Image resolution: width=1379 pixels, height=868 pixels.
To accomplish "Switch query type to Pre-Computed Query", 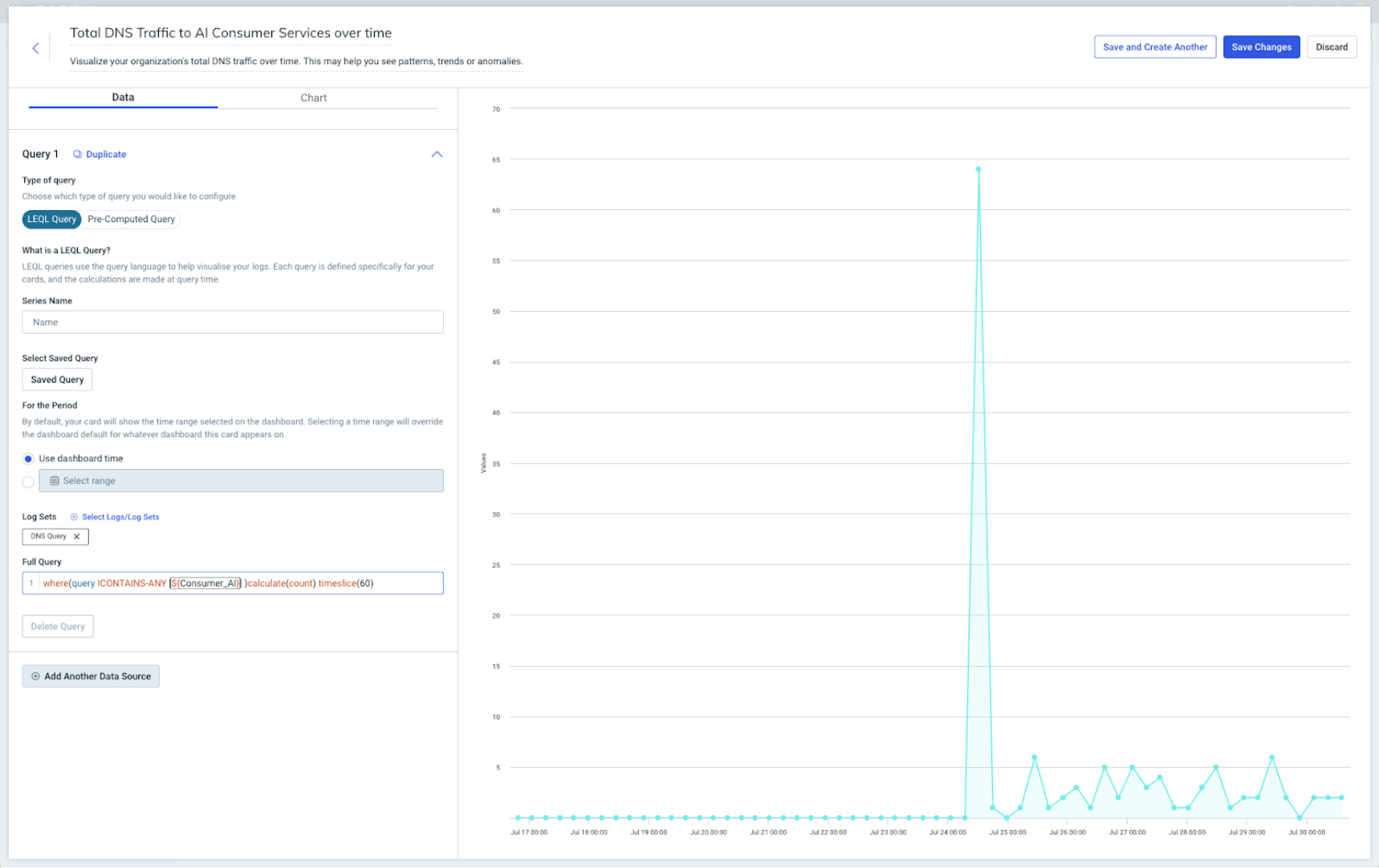I will click(x=131, y=219).
